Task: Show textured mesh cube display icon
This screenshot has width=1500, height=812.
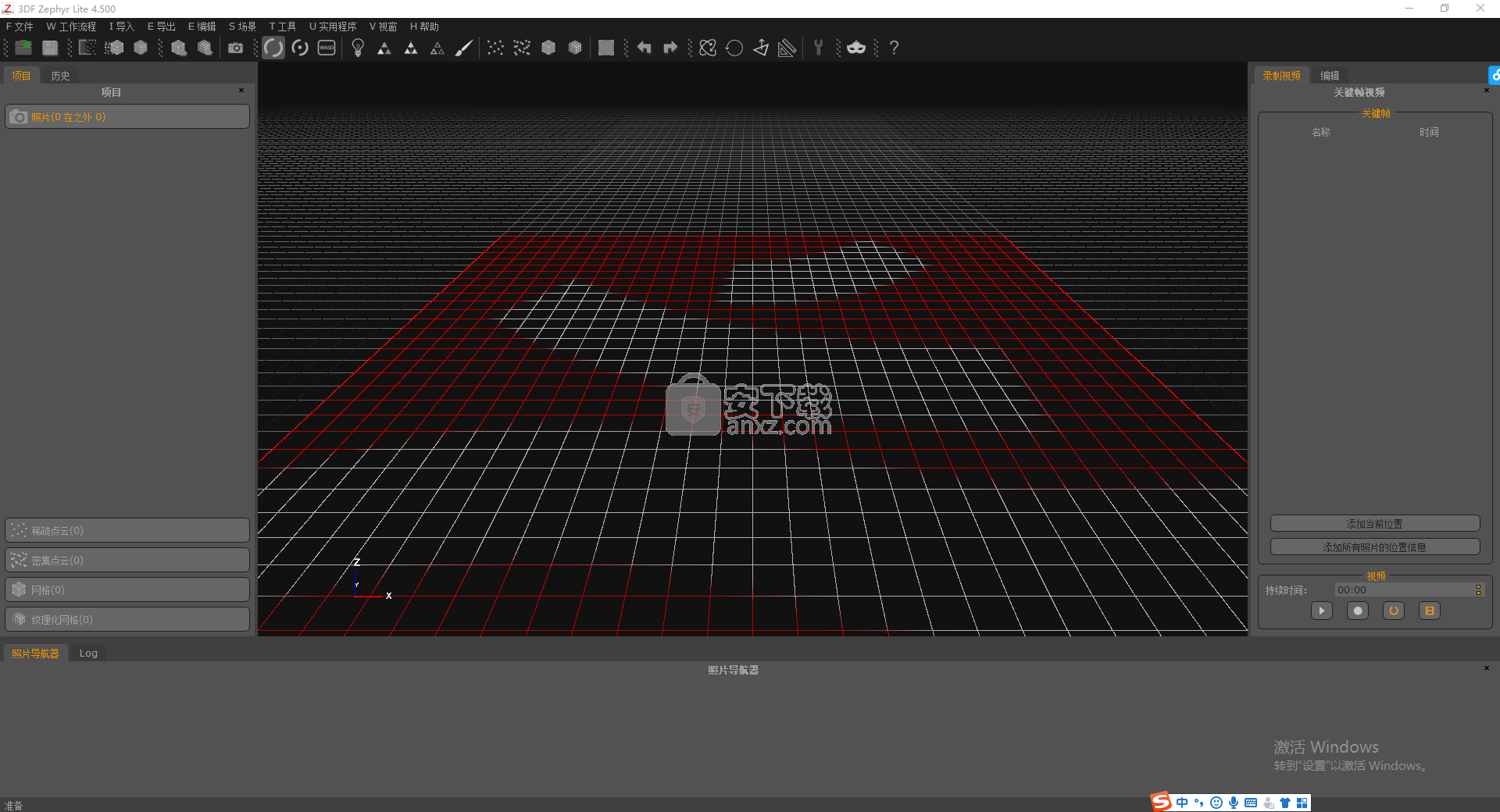Action: pyautogui.click(x=575, y=48)
